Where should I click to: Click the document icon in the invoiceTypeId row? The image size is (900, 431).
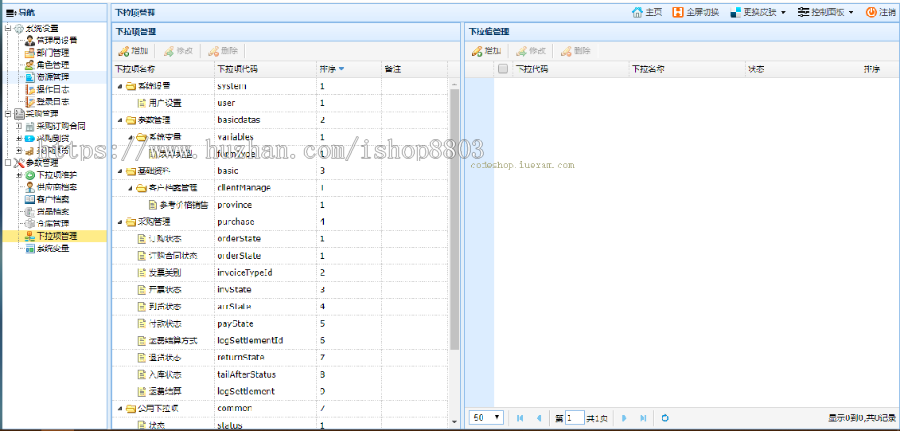tap(142, 273)
